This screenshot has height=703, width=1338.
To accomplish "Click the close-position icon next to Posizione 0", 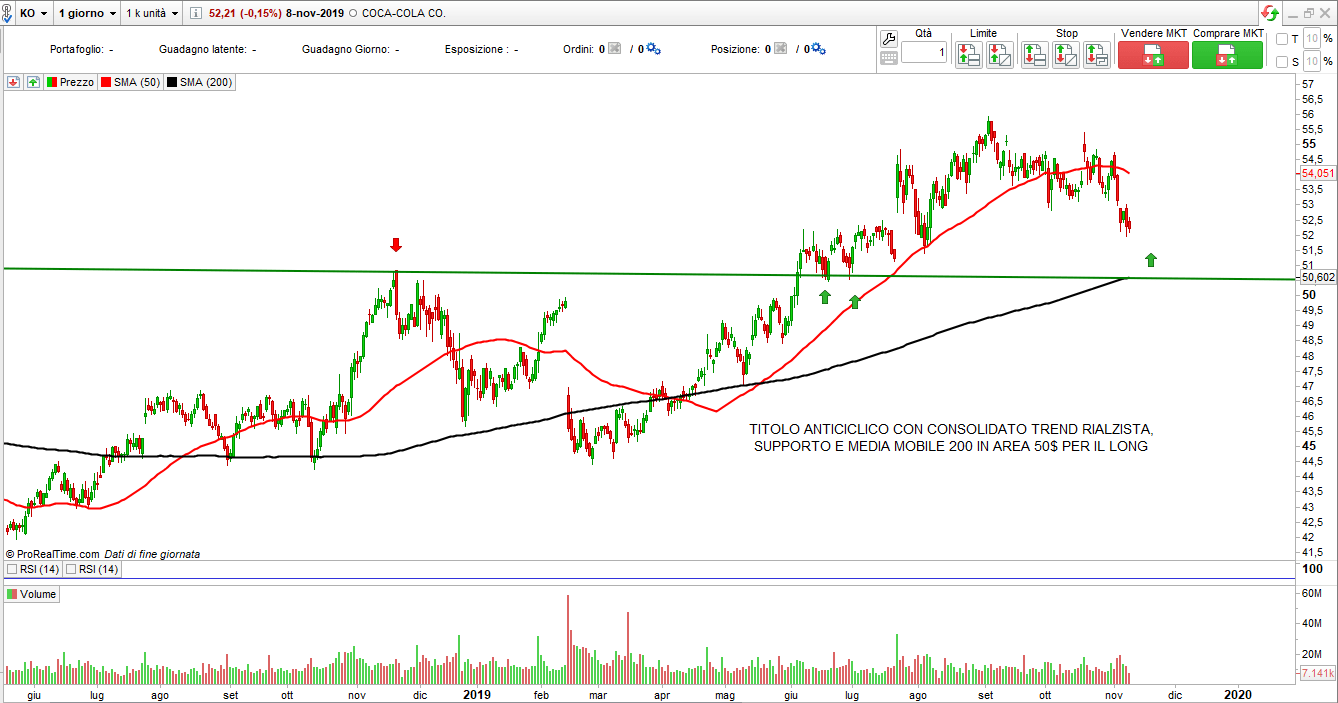I will [779, 48].
